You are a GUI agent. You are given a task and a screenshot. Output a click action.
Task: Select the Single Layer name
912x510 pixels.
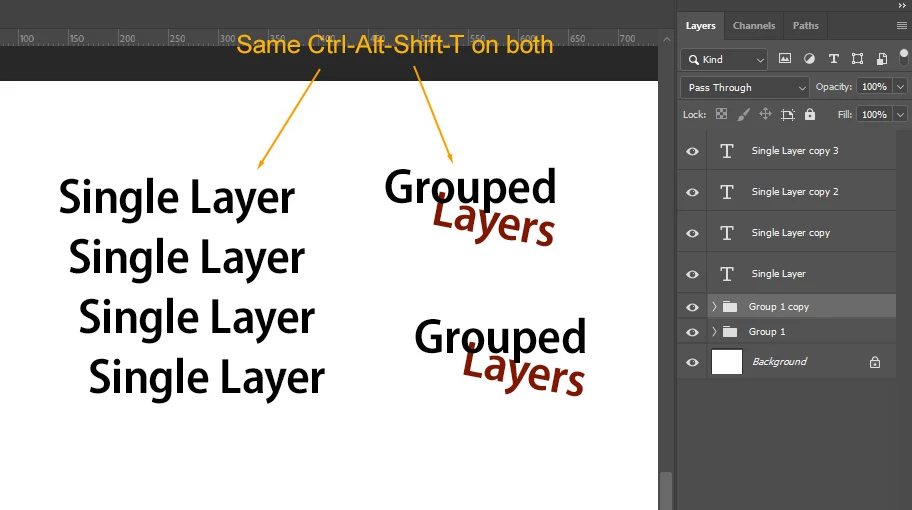[778, 273]
